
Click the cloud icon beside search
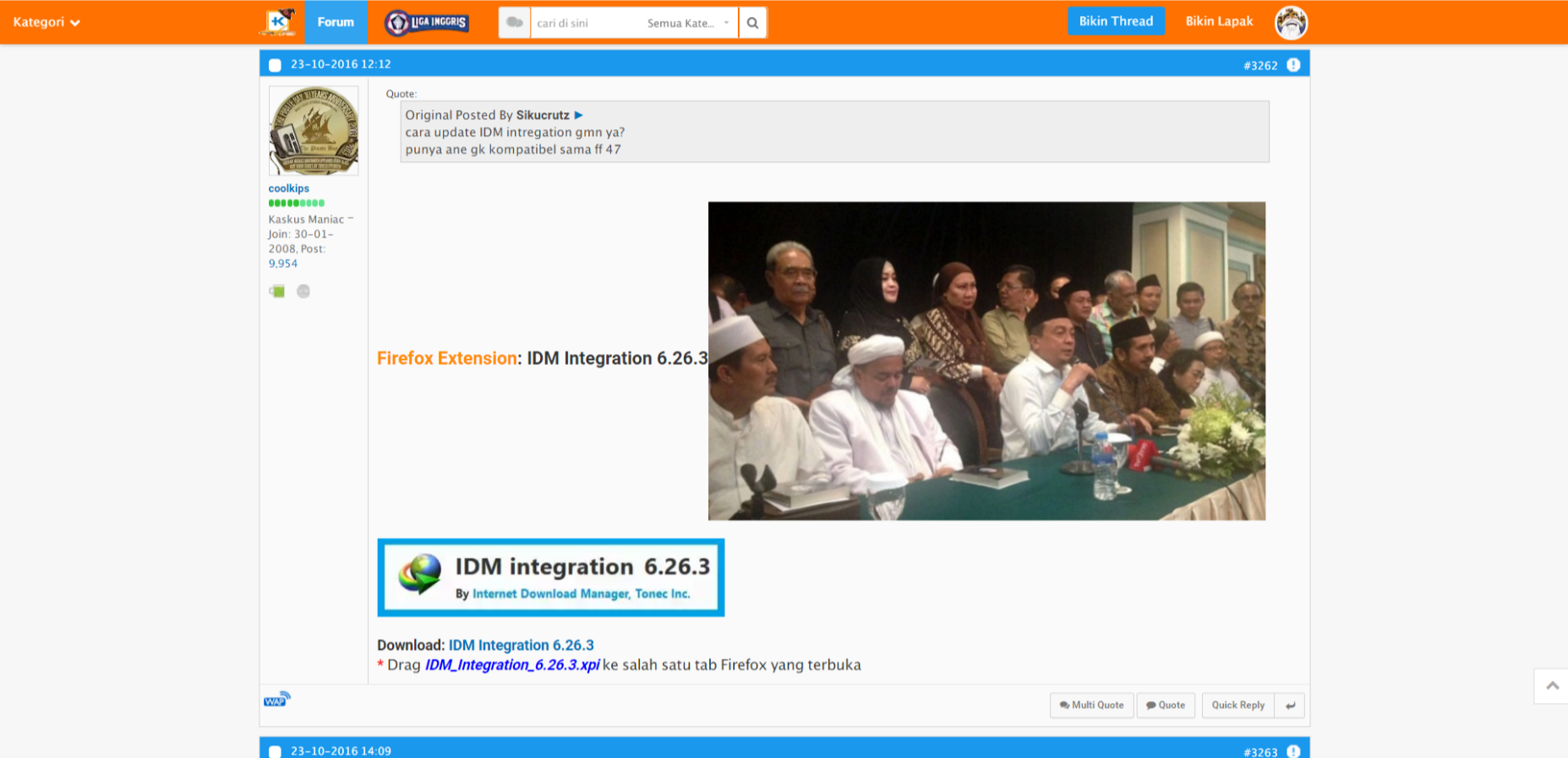[x=515, y=23]
